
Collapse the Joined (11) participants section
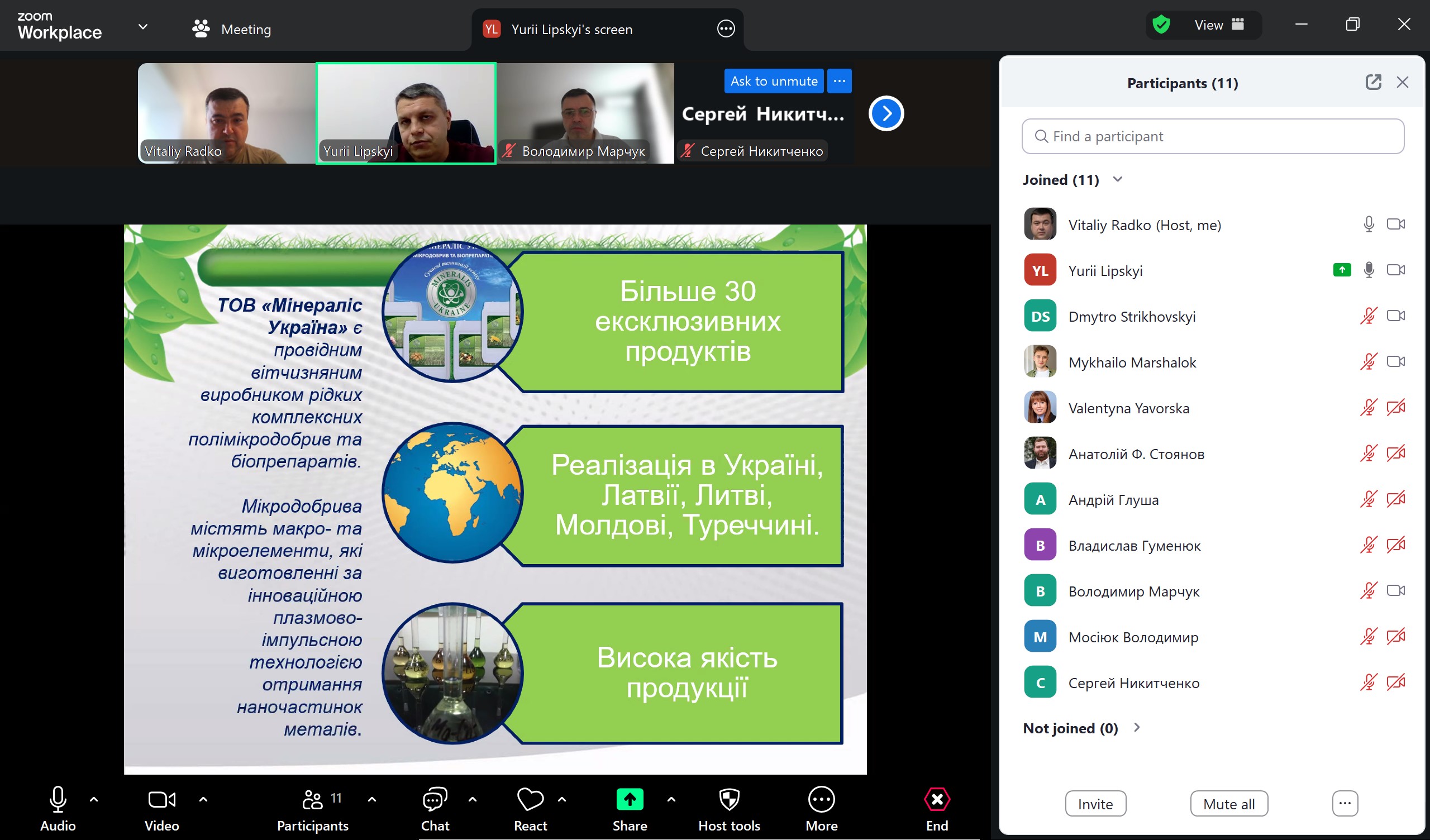click(x=1118, y=179)
